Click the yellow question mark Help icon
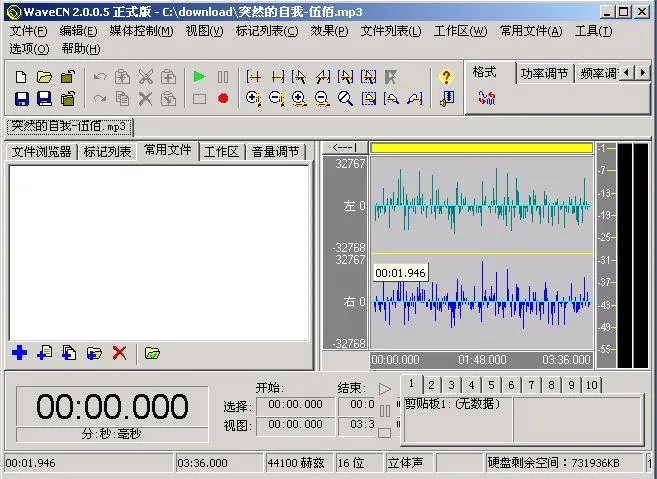This screenshot has width=657, height=479. tap(446, 77)
